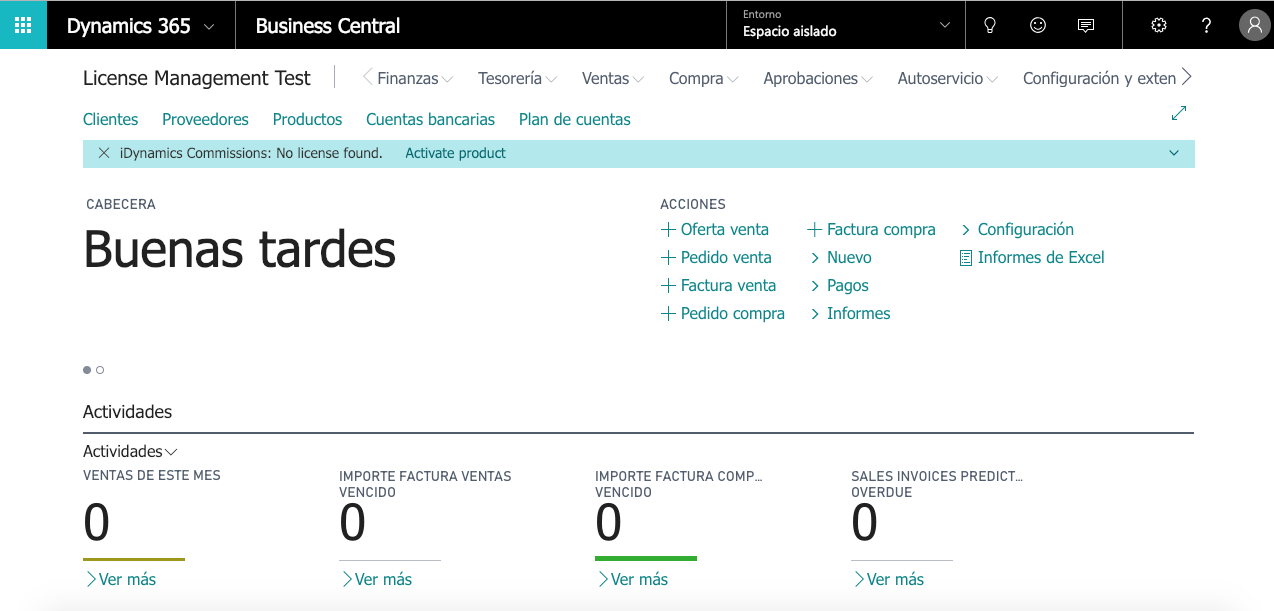Image resolution: width=1274 pixels, height=611 pixels.
Task: Expand the Pagos action group
Action: pyautogui.click(x=839, y=285)
